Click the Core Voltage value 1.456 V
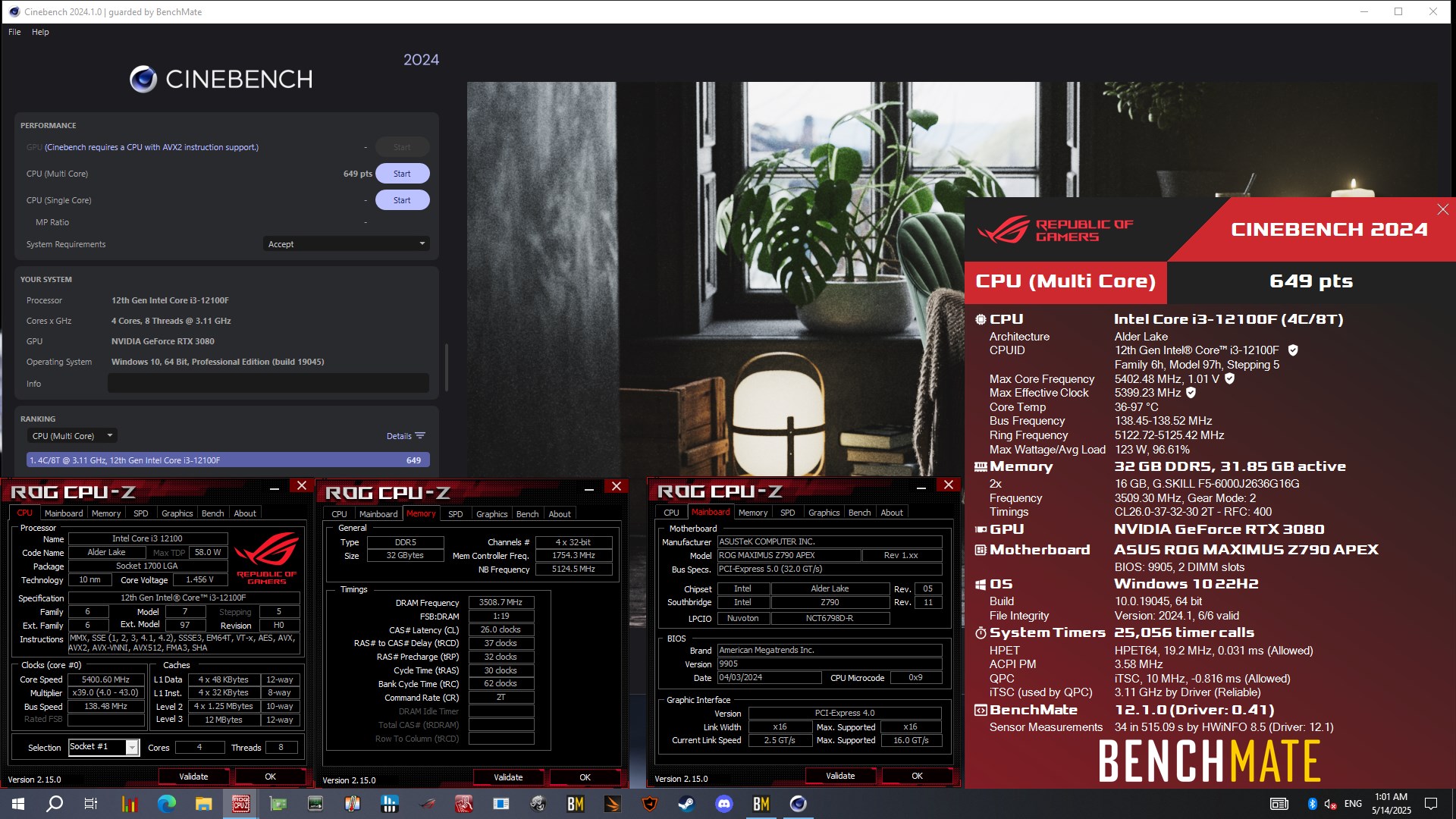 coord(200,580)
